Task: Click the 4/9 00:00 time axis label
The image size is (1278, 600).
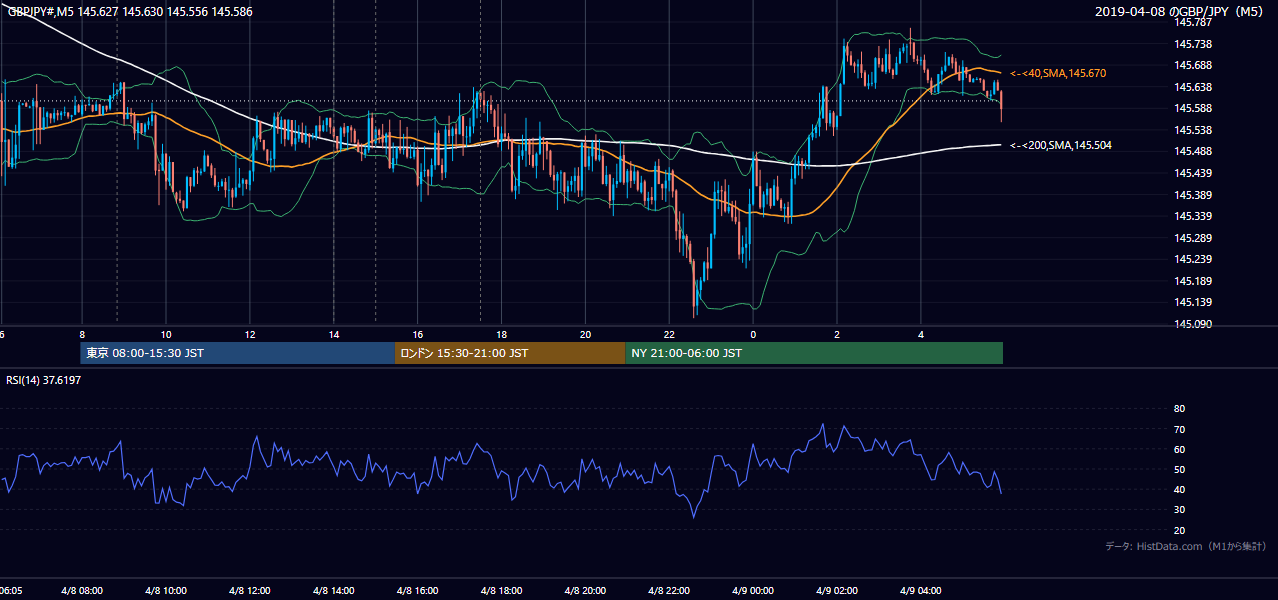Action: [x=753, y=591]
